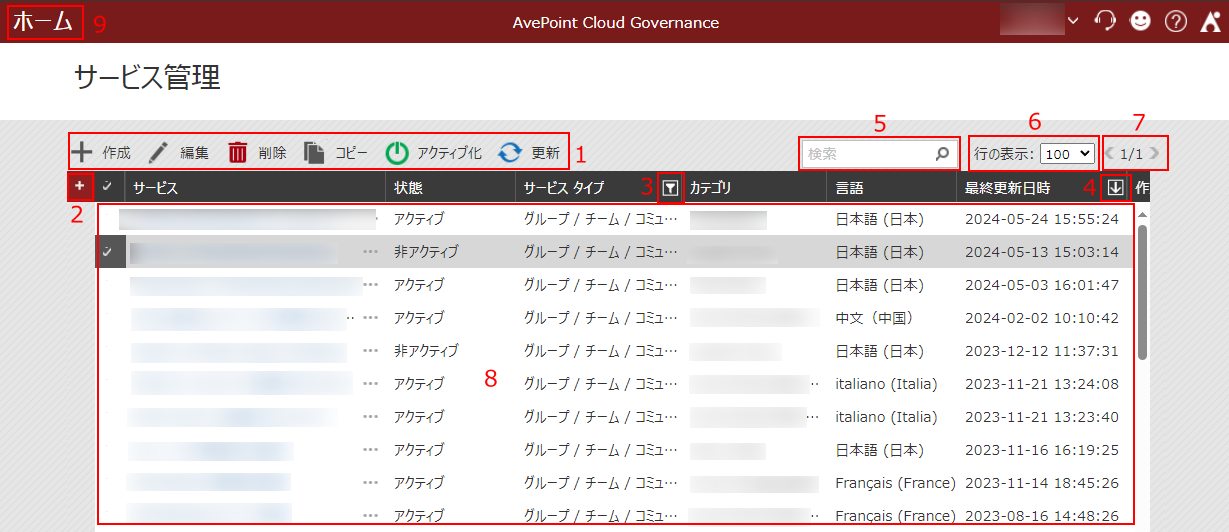
Task: Sort by 状態 column header
Action: click(408, 187)
